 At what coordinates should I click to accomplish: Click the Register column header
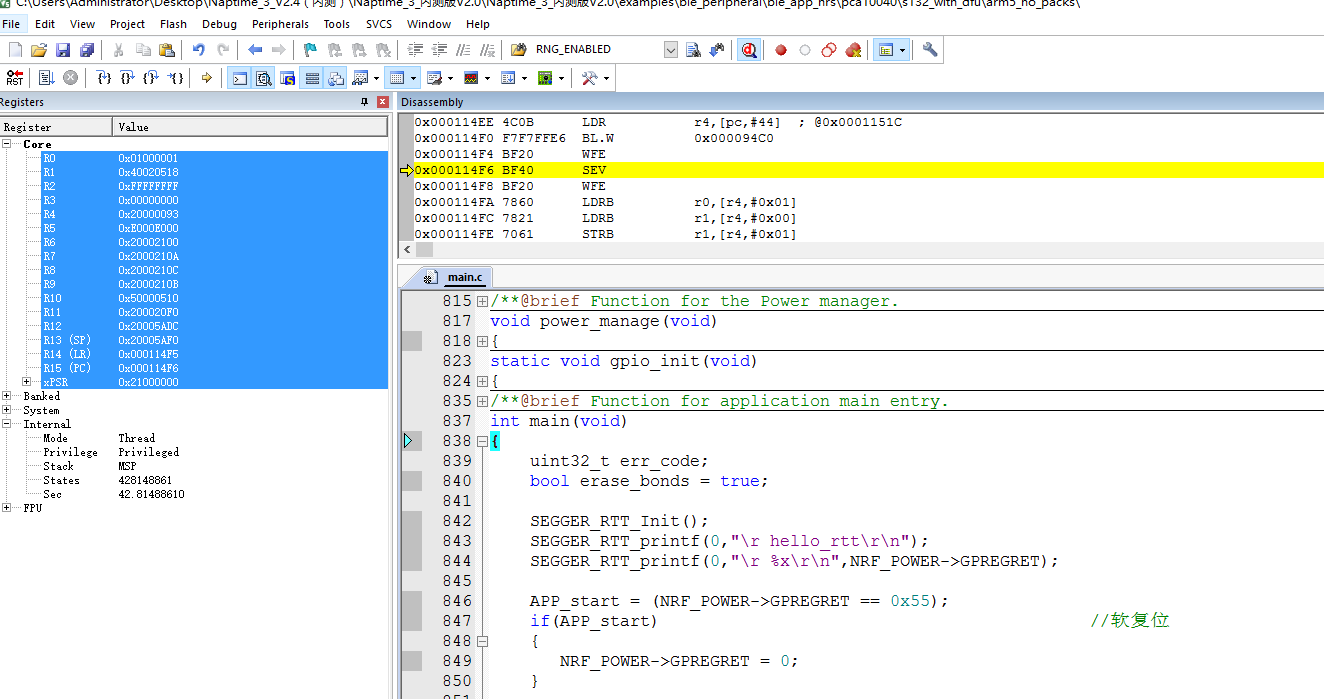tap(56, 127)
